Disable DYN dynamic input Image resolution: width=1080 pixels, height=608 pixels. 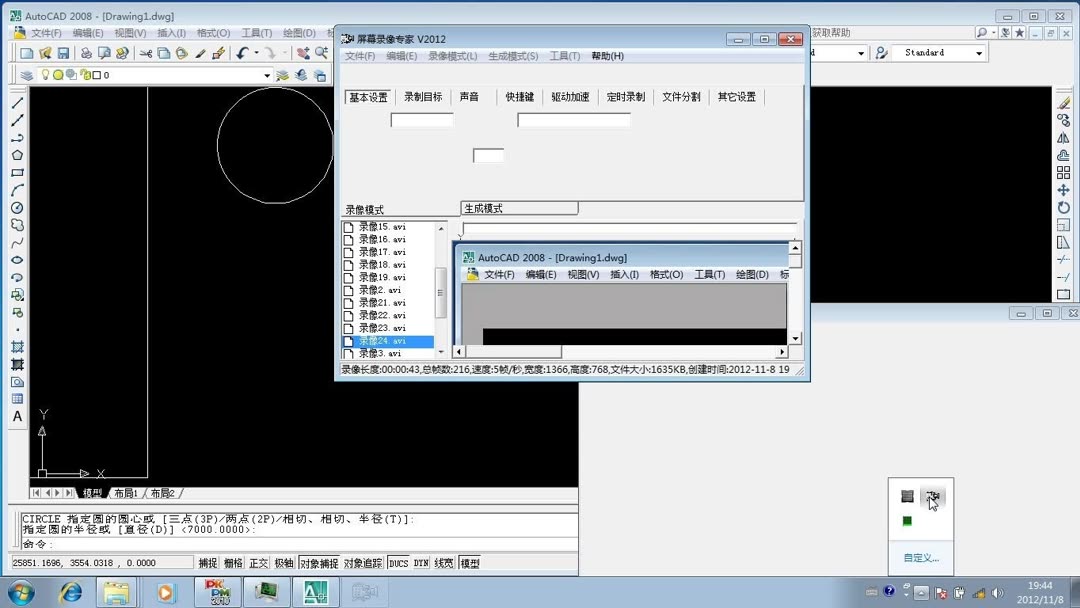(420, 562)
